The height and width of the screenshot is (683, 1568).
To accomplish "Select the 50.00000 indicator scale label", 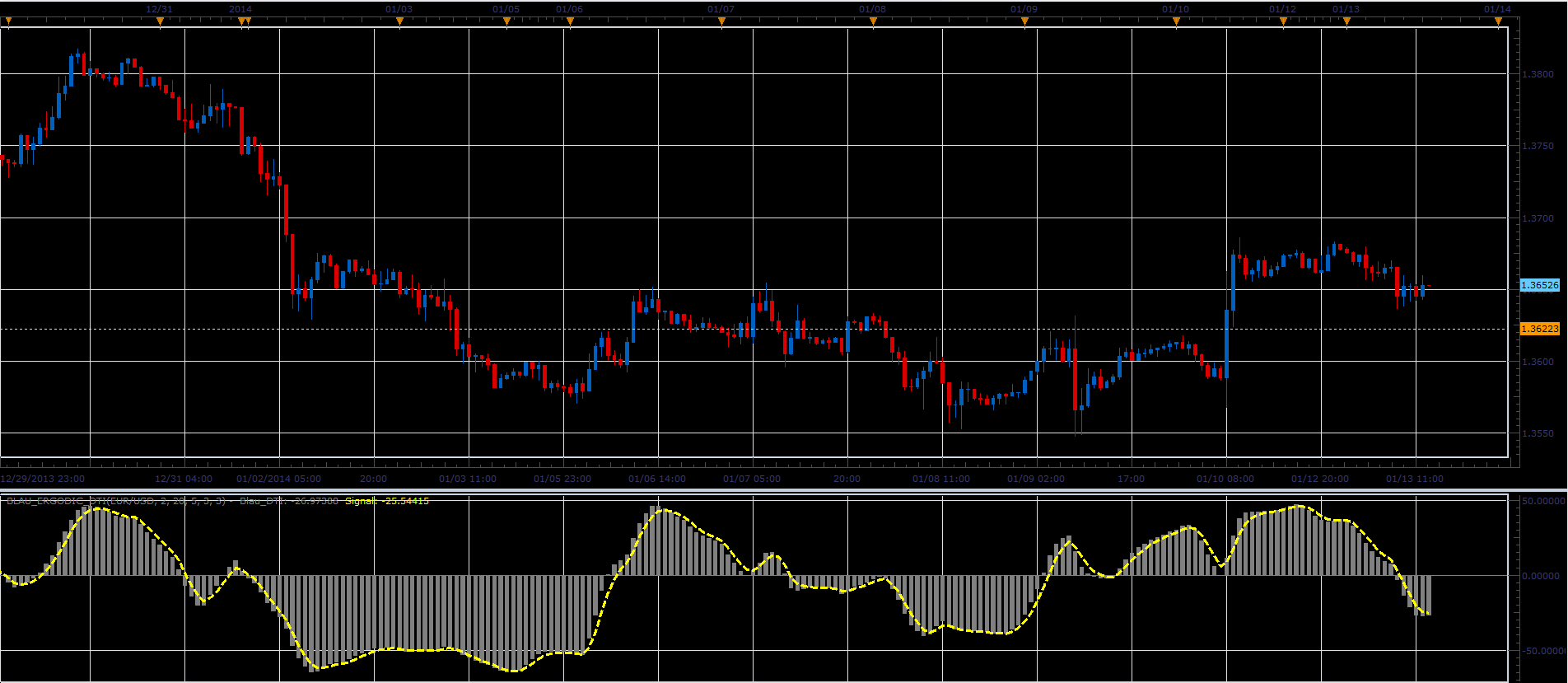I will (x=1543, y=501).
